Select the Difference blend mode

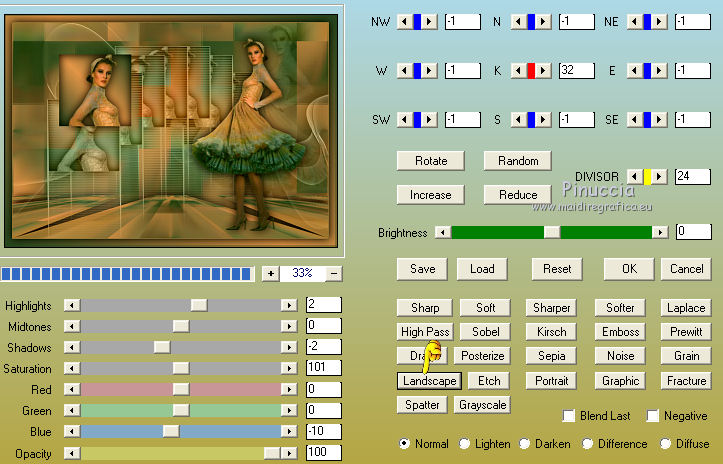[587, 444]
